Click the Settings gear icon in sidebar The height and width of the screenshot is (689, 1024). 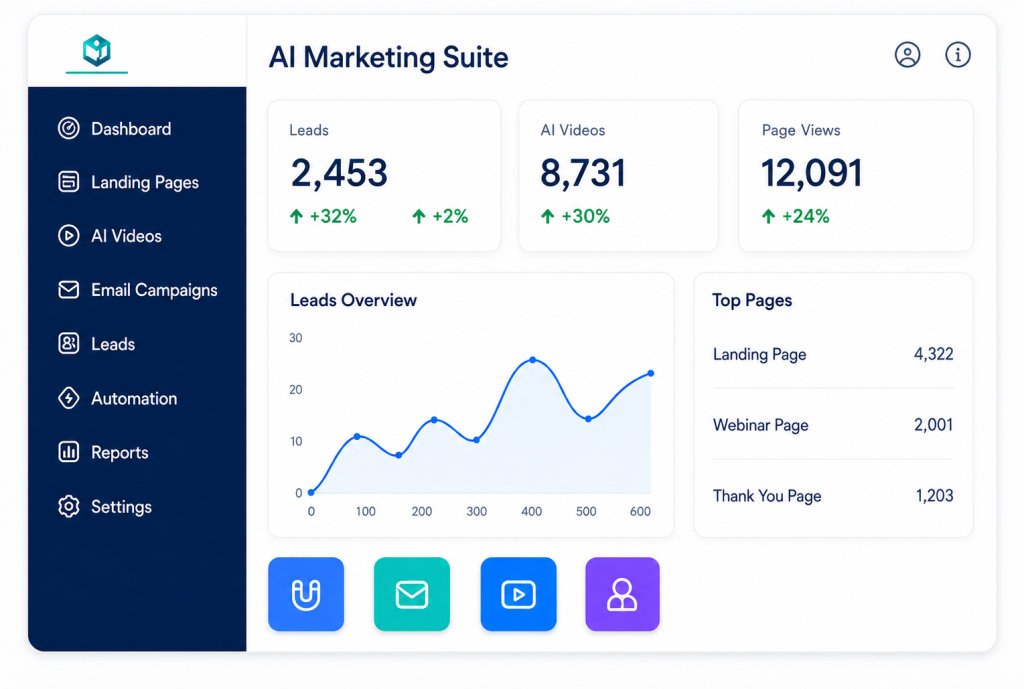[69, 506]
